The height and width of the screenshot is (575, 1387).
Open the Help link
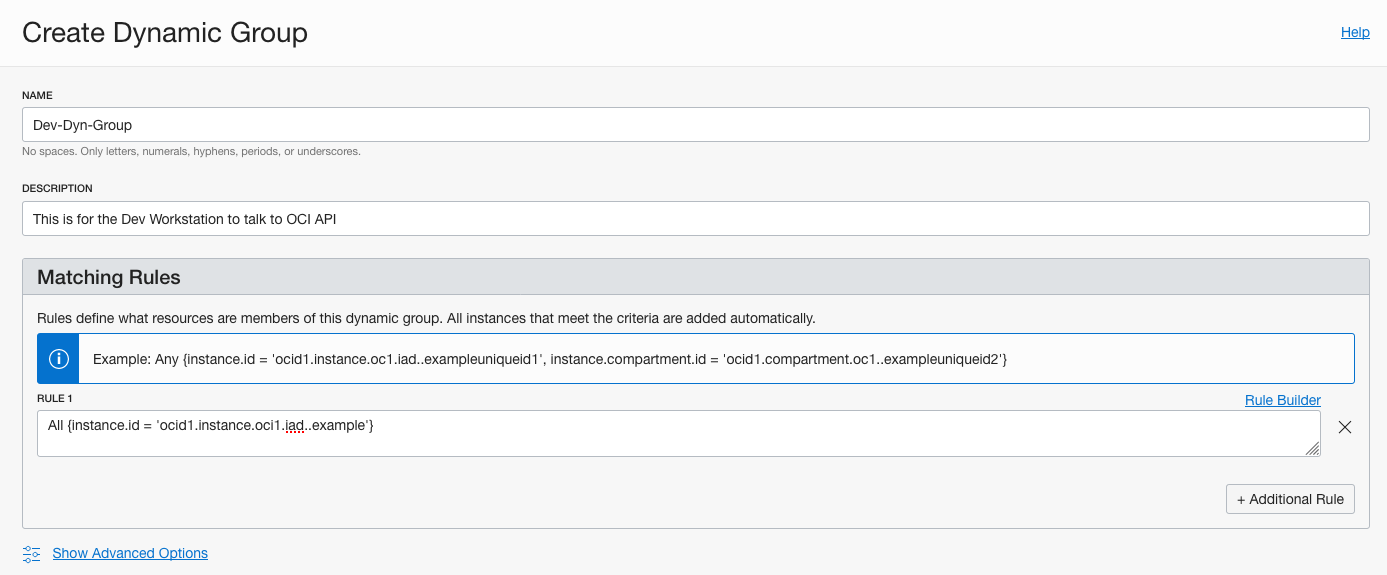[x=1354, y=32]
